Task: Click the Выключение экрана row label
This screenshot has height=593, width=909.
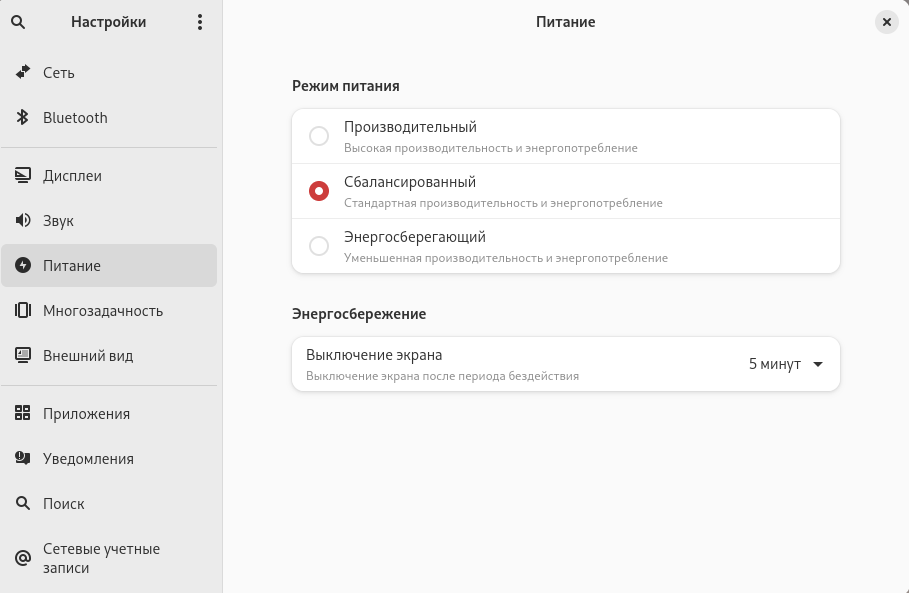Action: [374, 355]
